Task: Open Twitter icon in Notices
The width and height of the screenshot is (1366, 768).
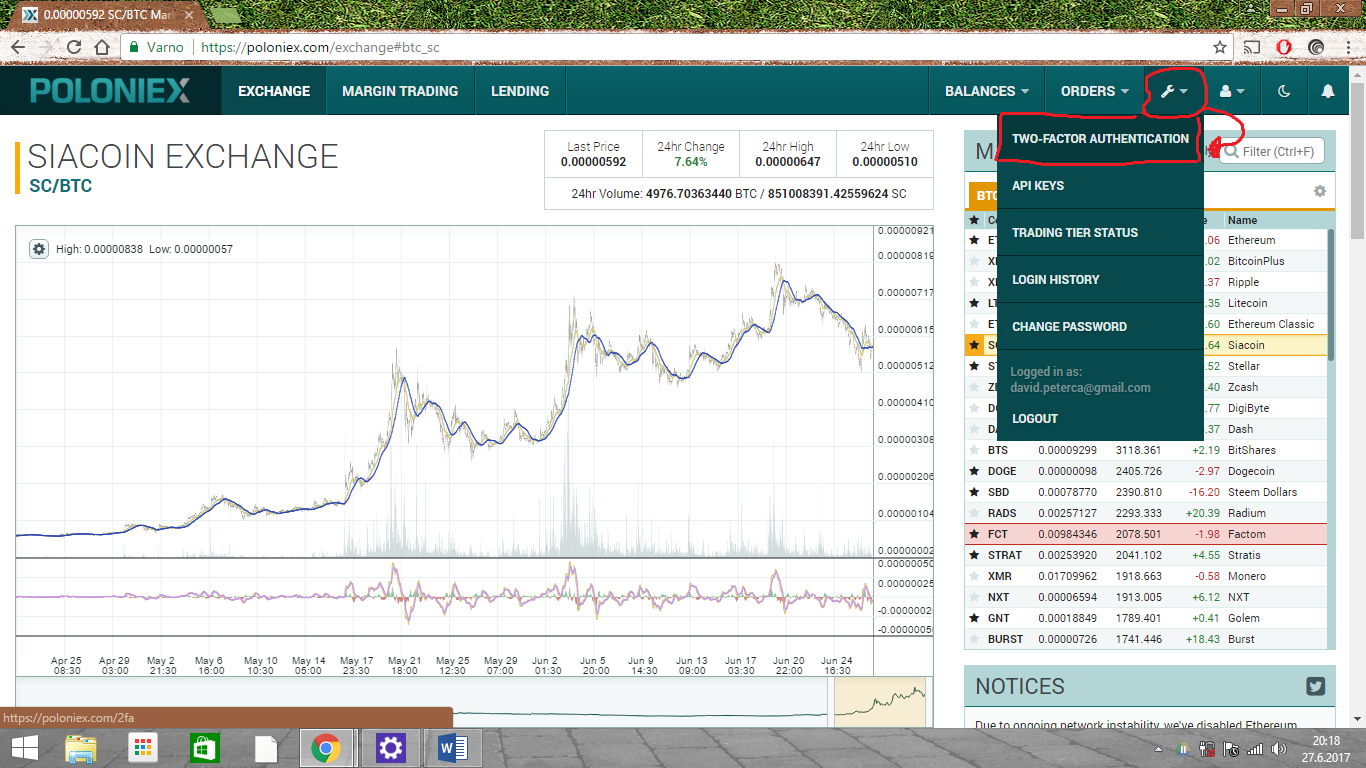Action: pyautogui.click(x=1315, y=686)
